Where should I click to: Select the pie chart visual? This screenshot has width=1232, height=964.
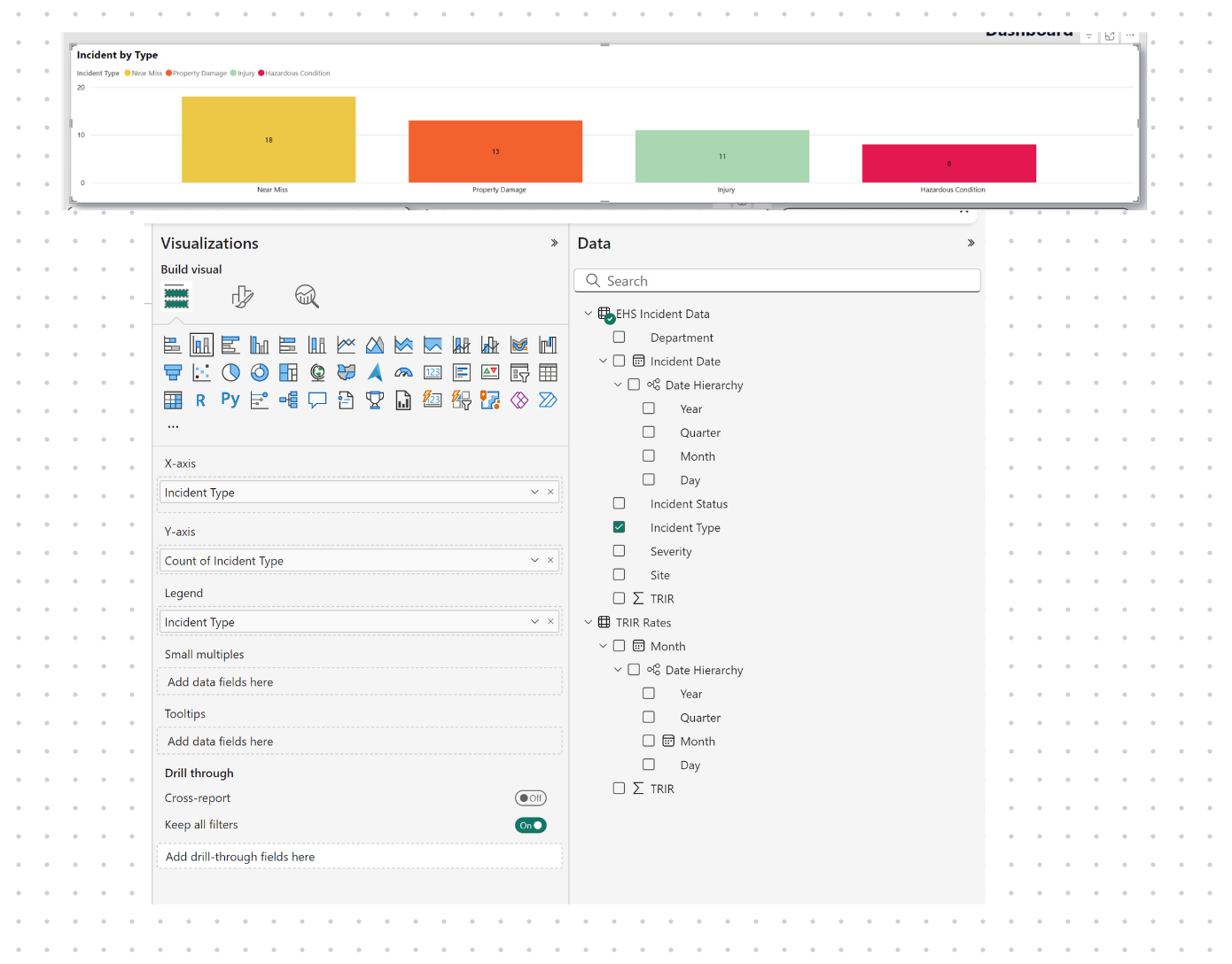[x=230, y=372]
